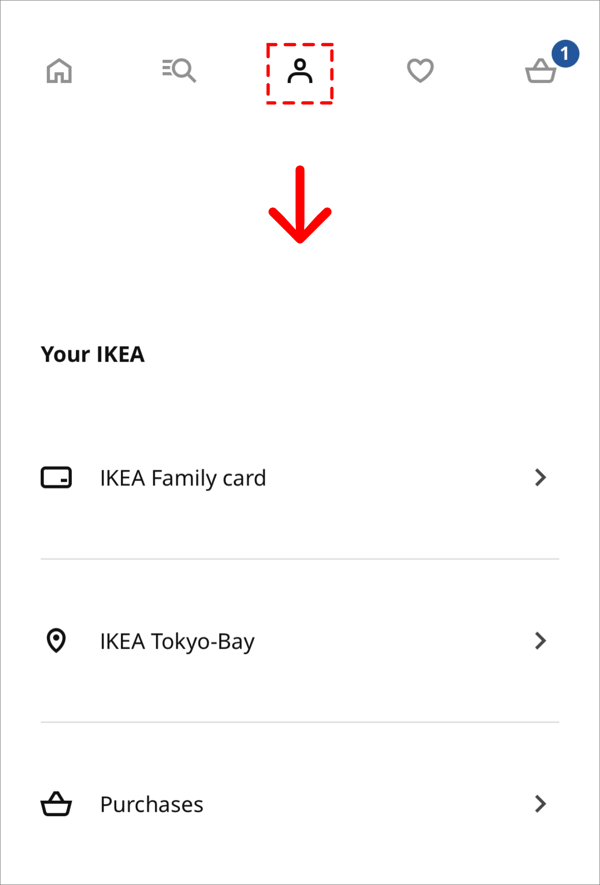Tap the blue basket count badge
Image resolution: width=600 pixels, height=885 pixels.
click(565, 54)
